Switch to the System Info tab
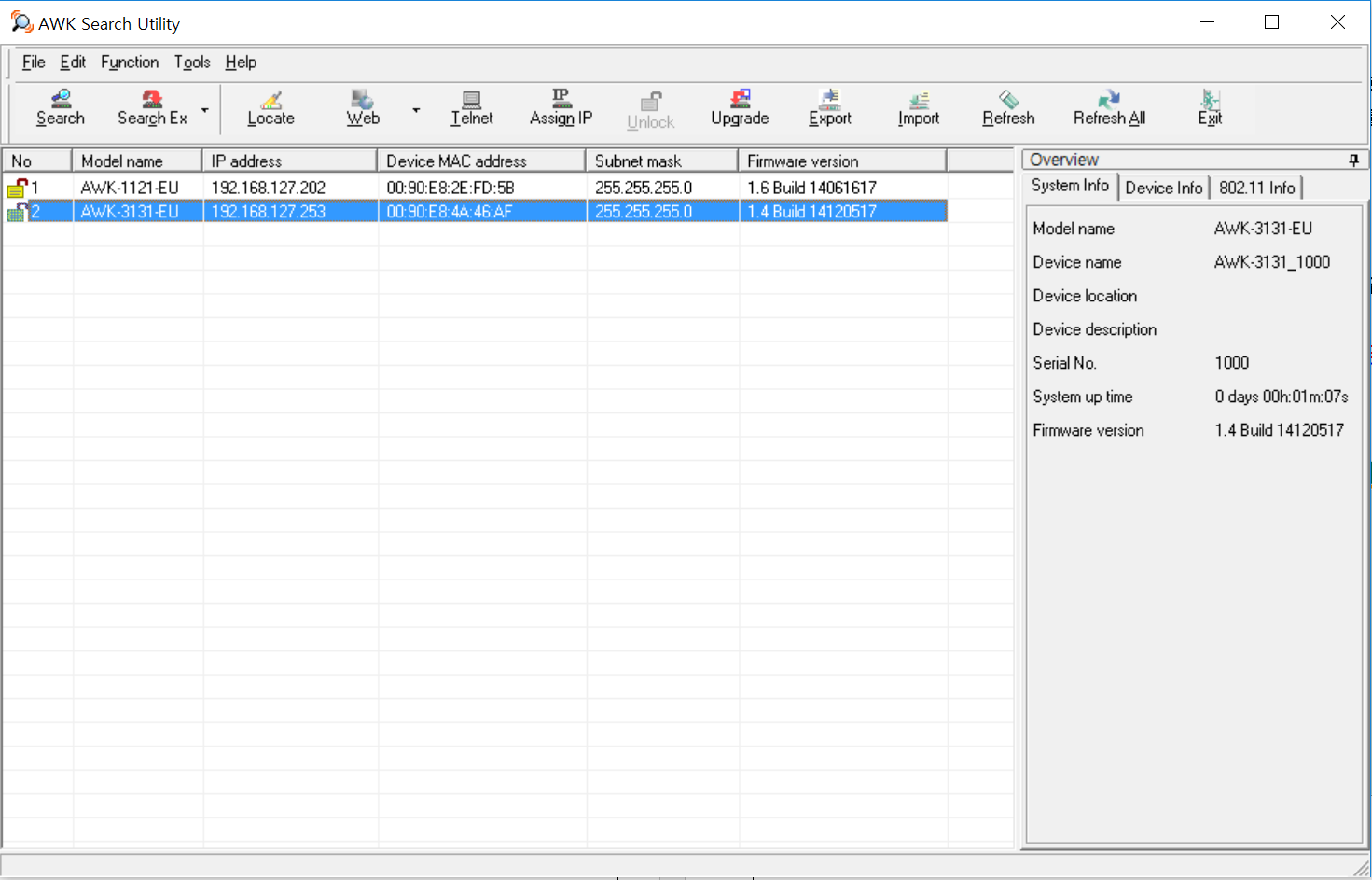1372x880 pixels. tap(1070, 186)
